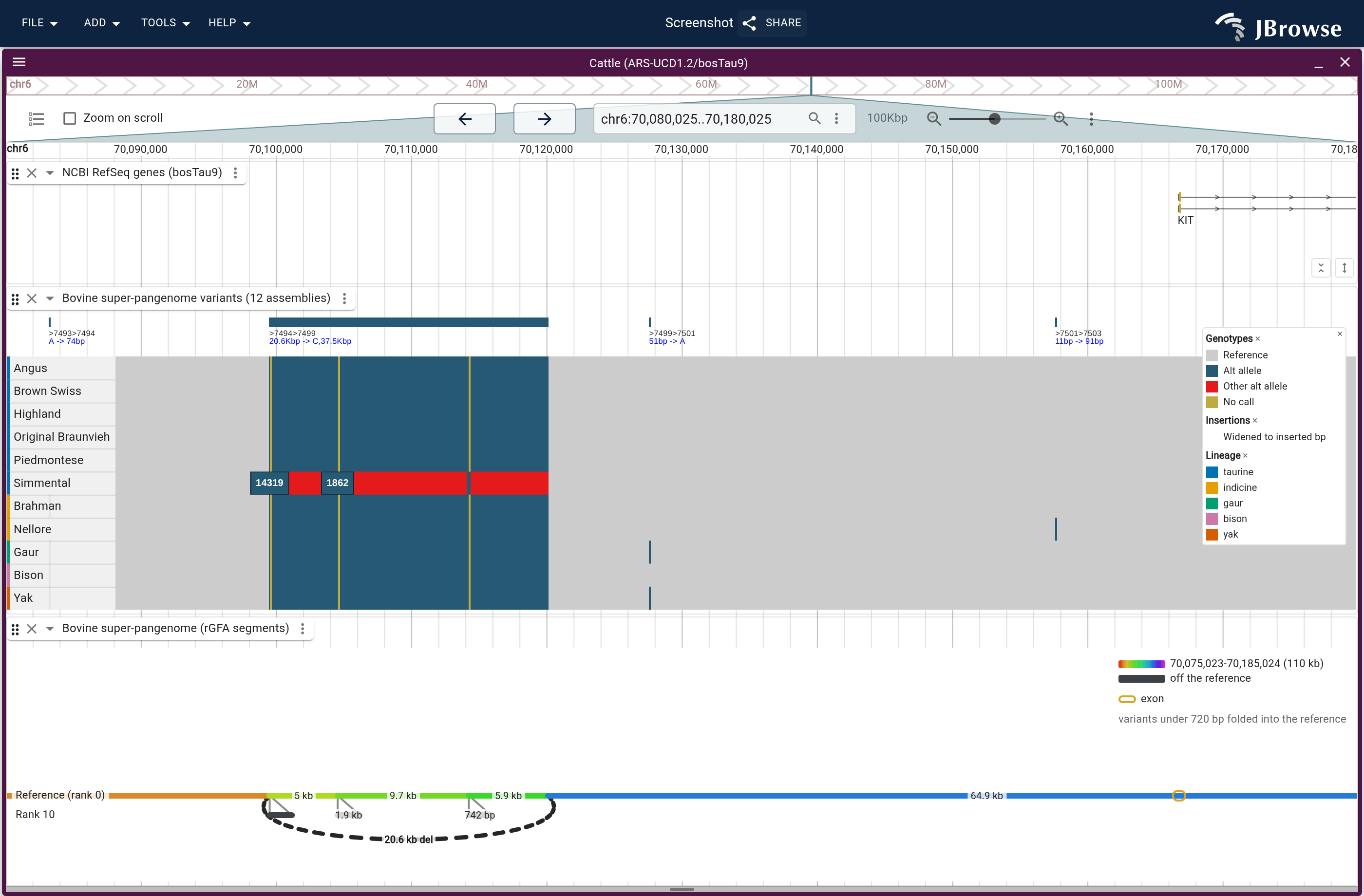Dismiss the Insertions legend section
This screenshot has width=1364, height=896.
pos(1255,421)
